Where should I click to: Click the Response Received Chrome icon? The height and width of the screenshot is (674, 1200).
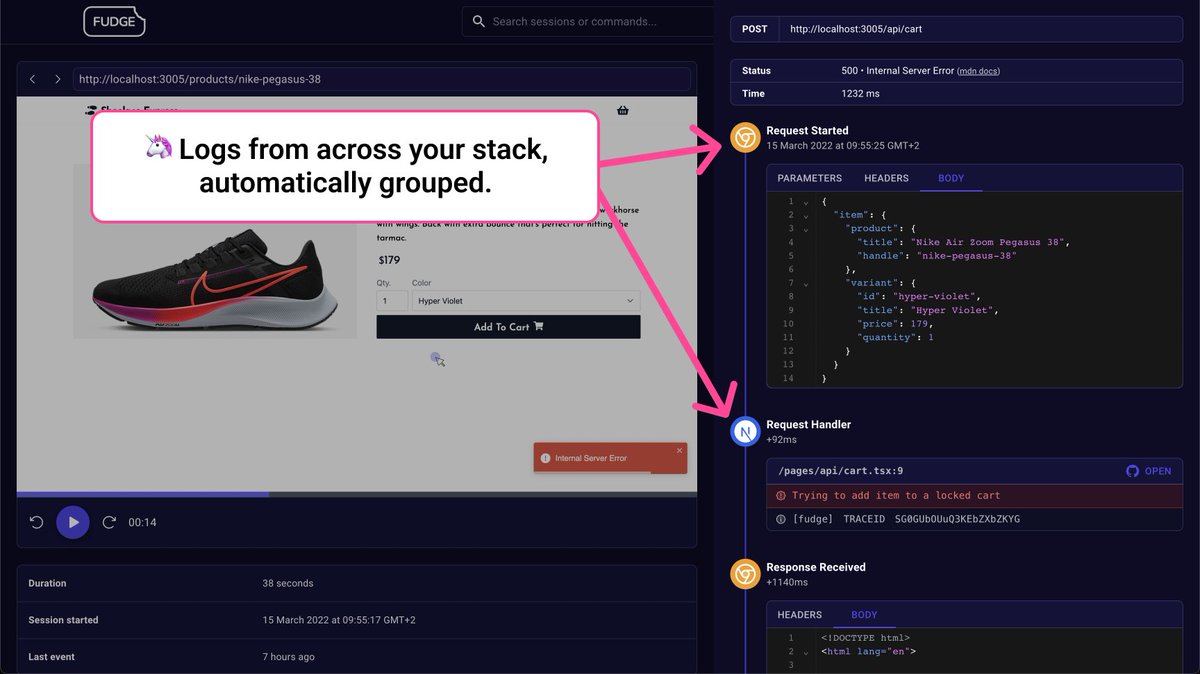(x=745, y=574)
